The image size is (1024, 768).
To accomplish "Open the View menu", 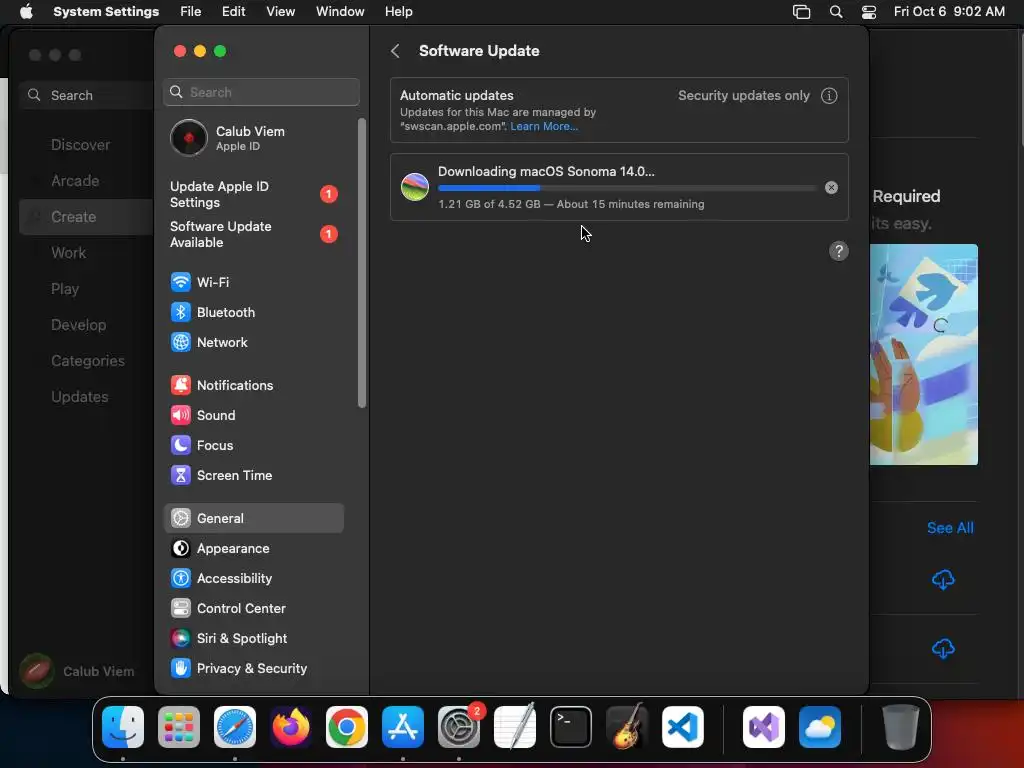I will pos(280,12).
